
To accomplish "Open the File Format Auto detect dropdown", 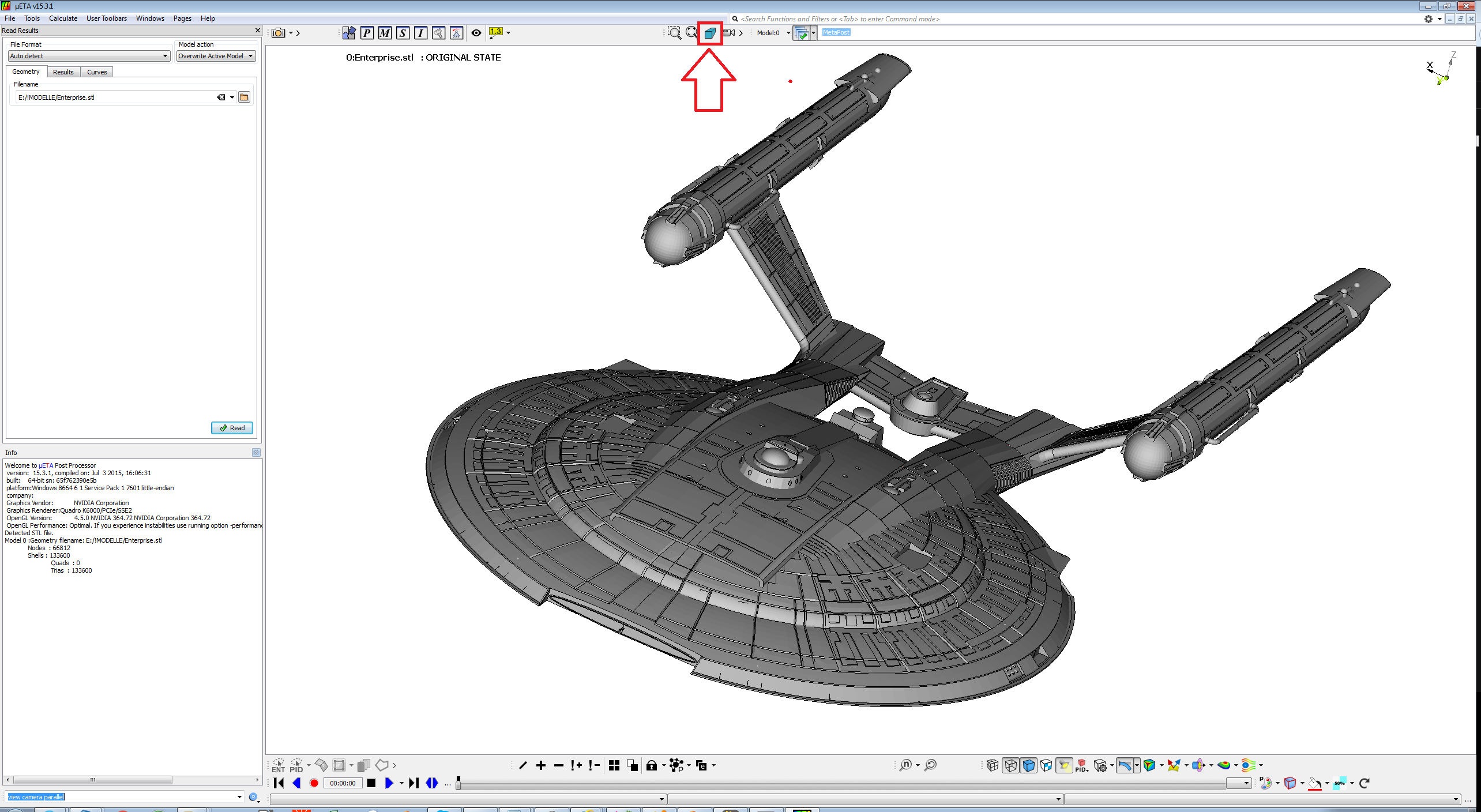I will pyautogui.click(x=89, y=56).
